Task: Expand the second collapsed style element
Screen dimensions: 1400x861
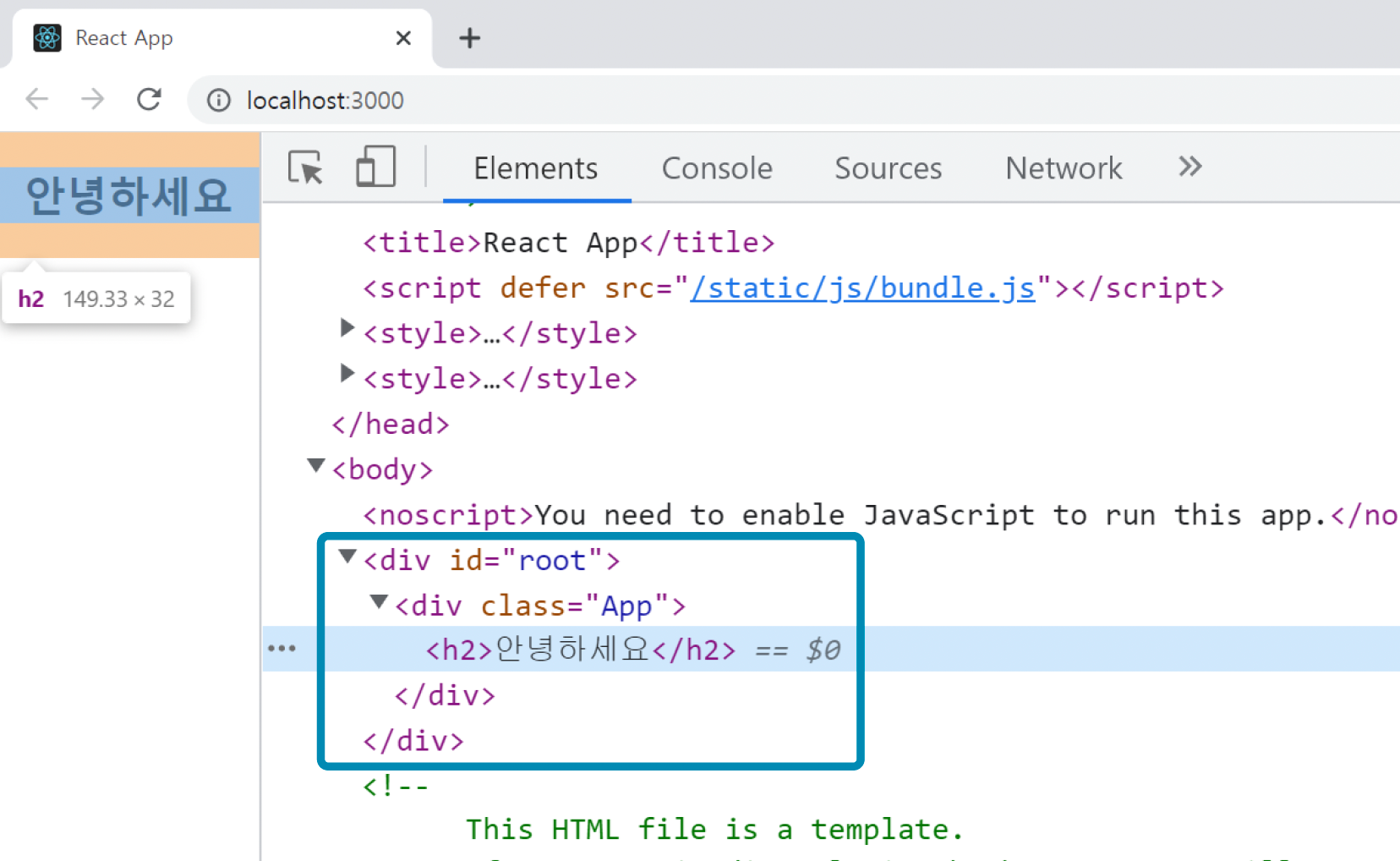Action: click(x=347, y=373)
